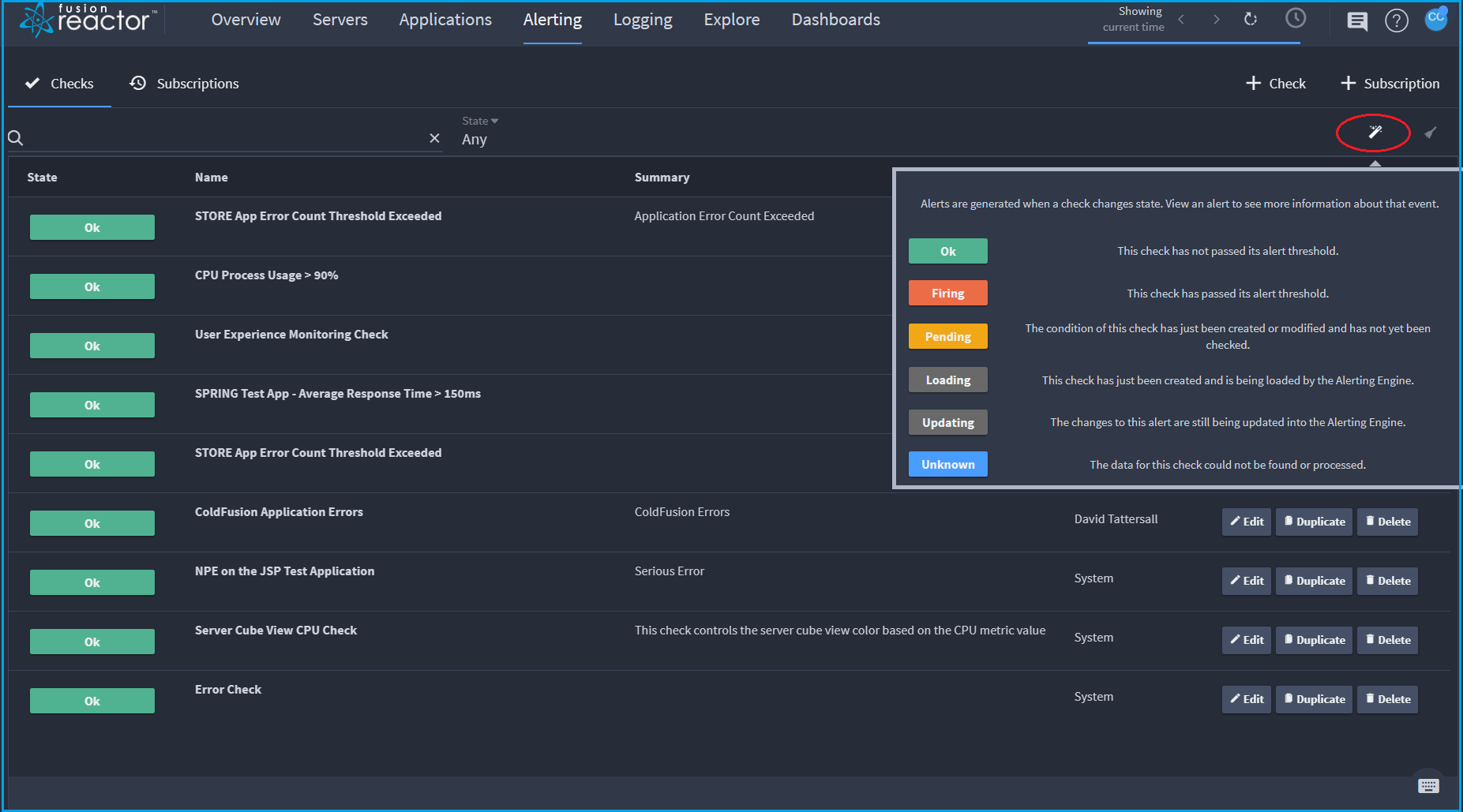
Task: Edit Server Cube View CPU Check
Action: pyautogui.click(x=1247, y=640)
